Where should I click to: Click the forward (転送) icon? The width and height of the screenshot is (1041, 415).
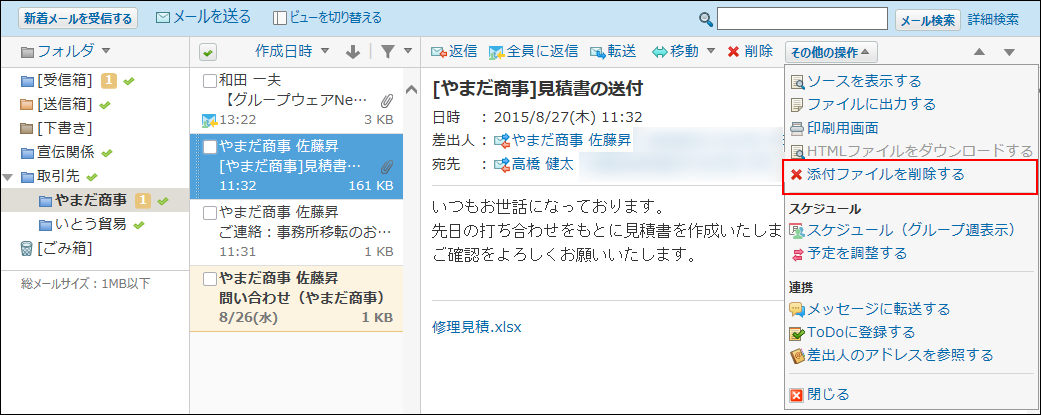click(x=597, y=52)
